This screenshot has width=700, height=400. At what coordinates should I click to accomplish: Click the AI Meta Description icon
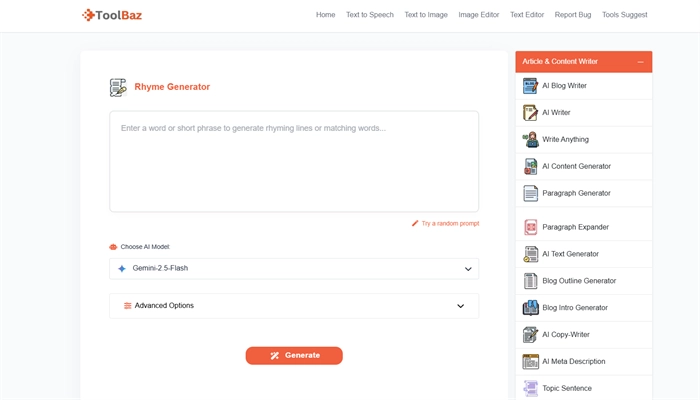tap(530, 362)
